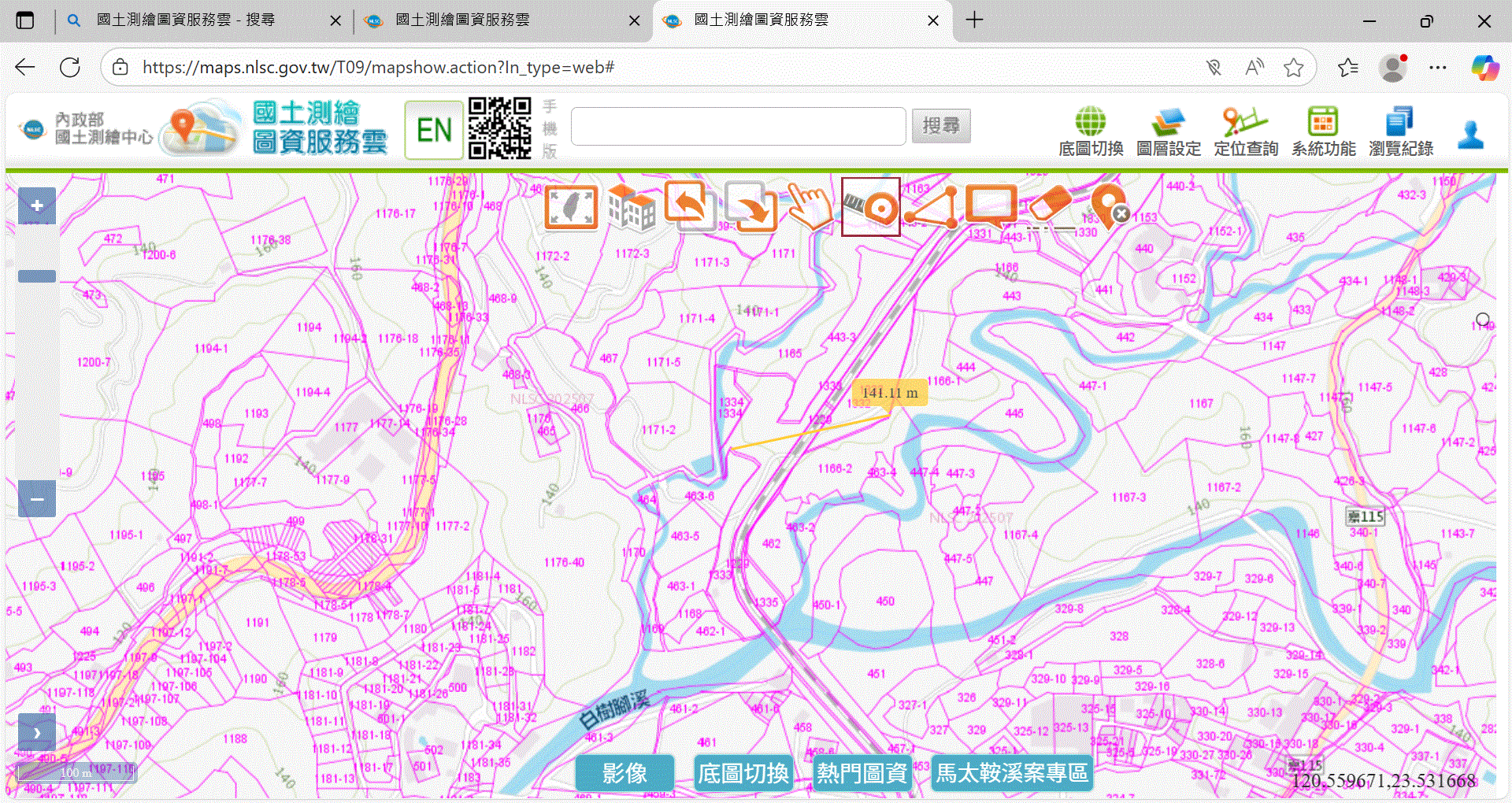Select the polygon area measurement tool

[932, 207]
